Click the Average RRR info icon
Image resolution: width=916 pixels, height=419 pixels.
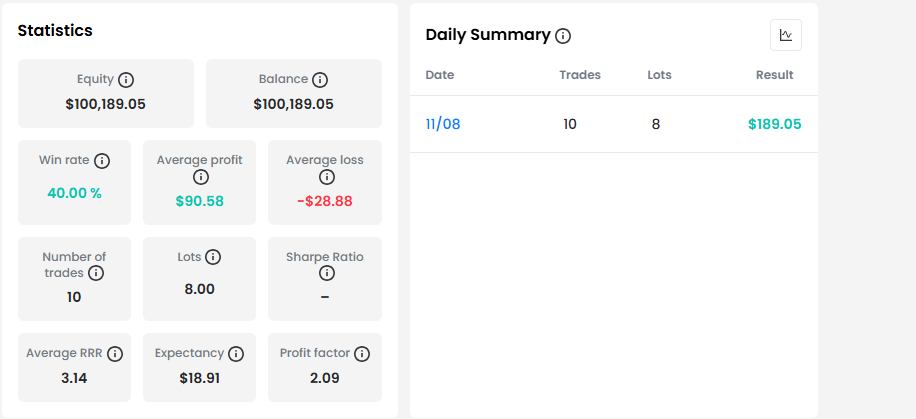[115, 354]
